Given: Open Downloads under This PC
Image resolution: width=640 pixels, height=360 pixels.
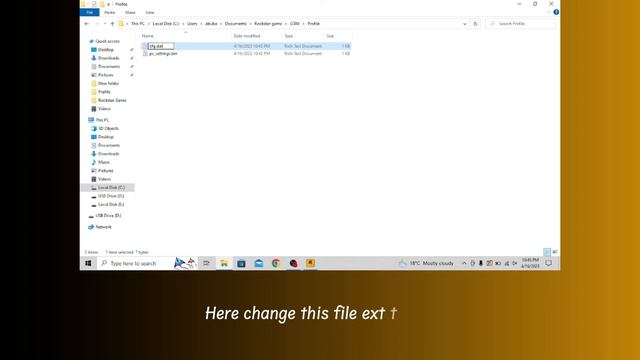Looking at the screenshot, I should pyautogui.click(x=108, y=154).
